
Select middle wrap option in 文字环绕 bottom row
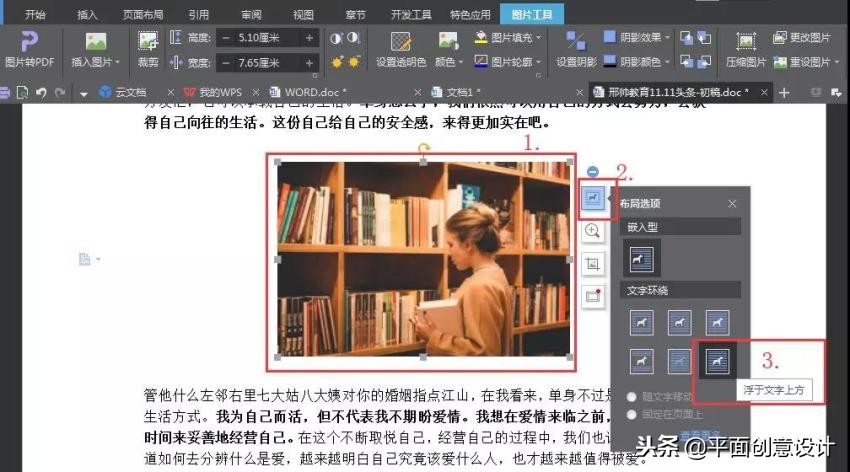pyautogui.click(x=679, y=361)
